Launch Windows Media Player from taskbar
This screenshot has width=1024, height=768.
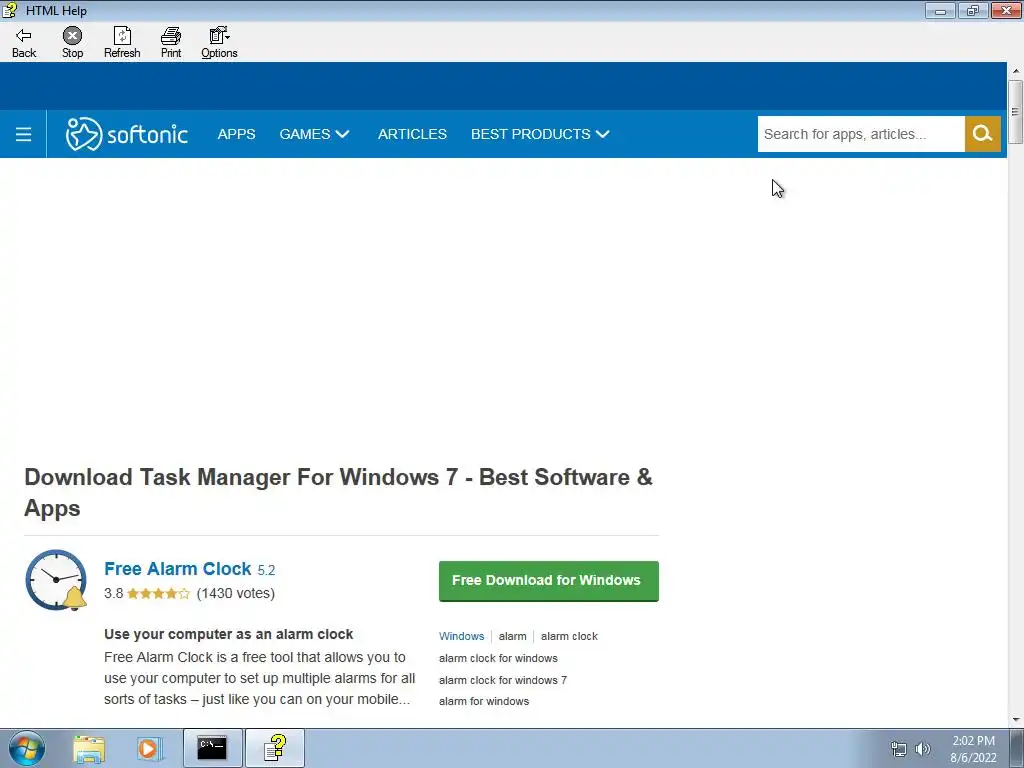coord(148,748)
